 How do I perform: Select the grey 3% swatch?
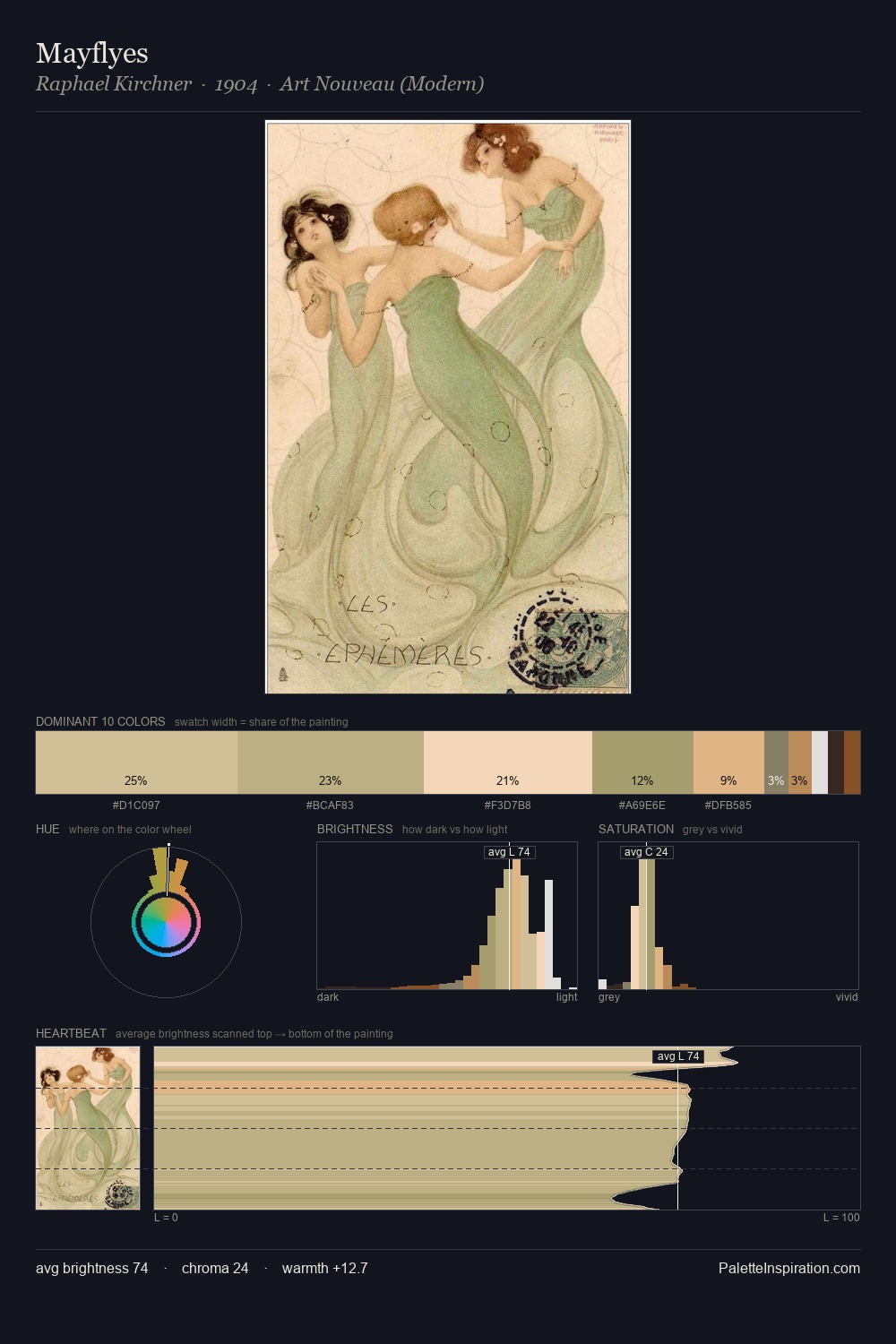point(776,762)
